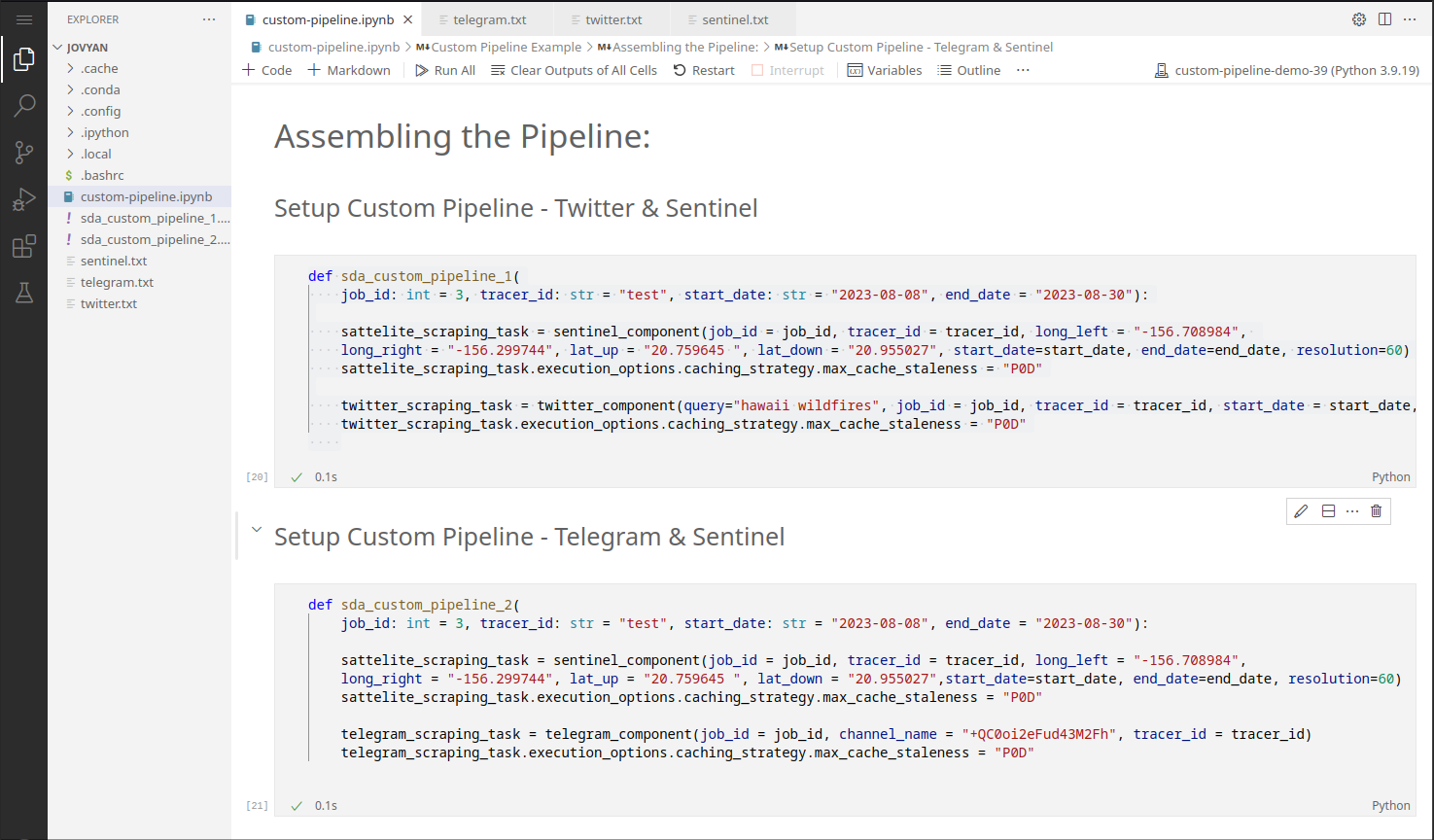Viewport: 1434px width, 840px height.
Task: Click success checkmark of cell 21
Action: (297, 806)
